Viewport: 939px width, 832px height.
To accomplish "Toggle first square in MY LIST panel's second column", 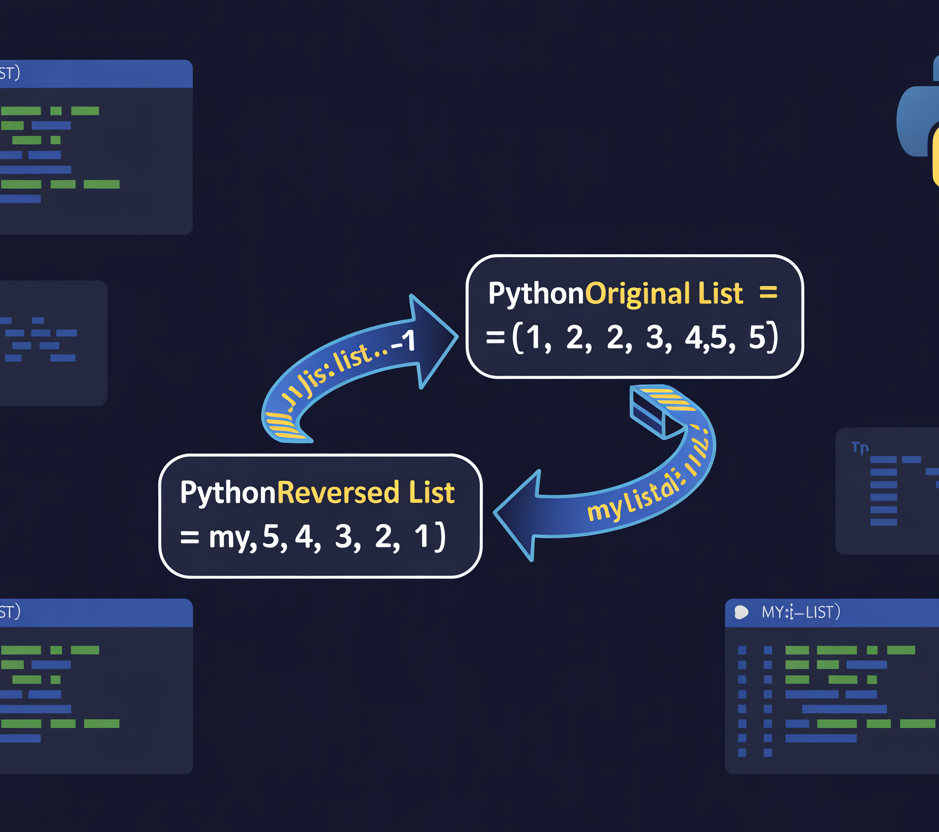I will coord(767,651).
